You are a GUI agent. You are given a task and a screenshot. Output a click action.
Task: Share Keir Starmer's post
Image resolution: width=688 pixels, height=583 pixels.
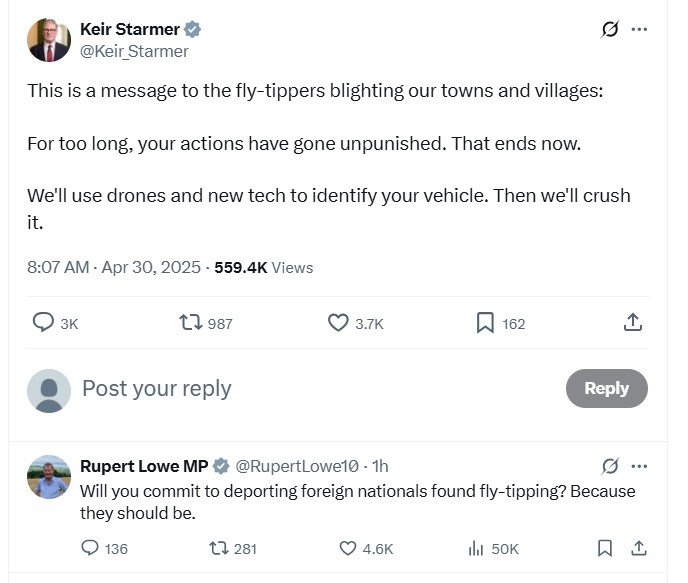[x=632, y=322]
